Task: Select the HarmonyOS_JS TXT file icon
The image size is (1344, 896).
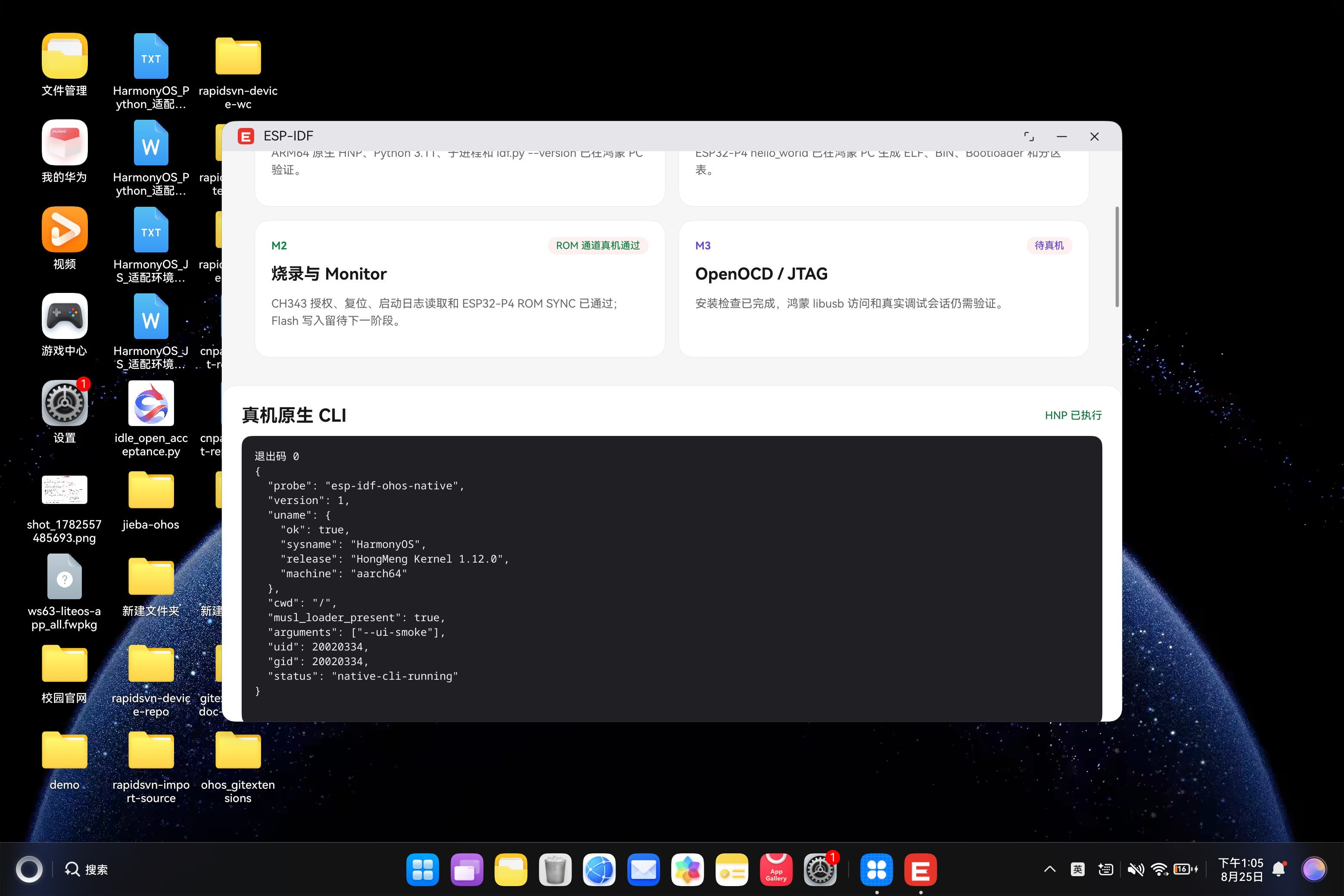Action: [x=151, y=229]
